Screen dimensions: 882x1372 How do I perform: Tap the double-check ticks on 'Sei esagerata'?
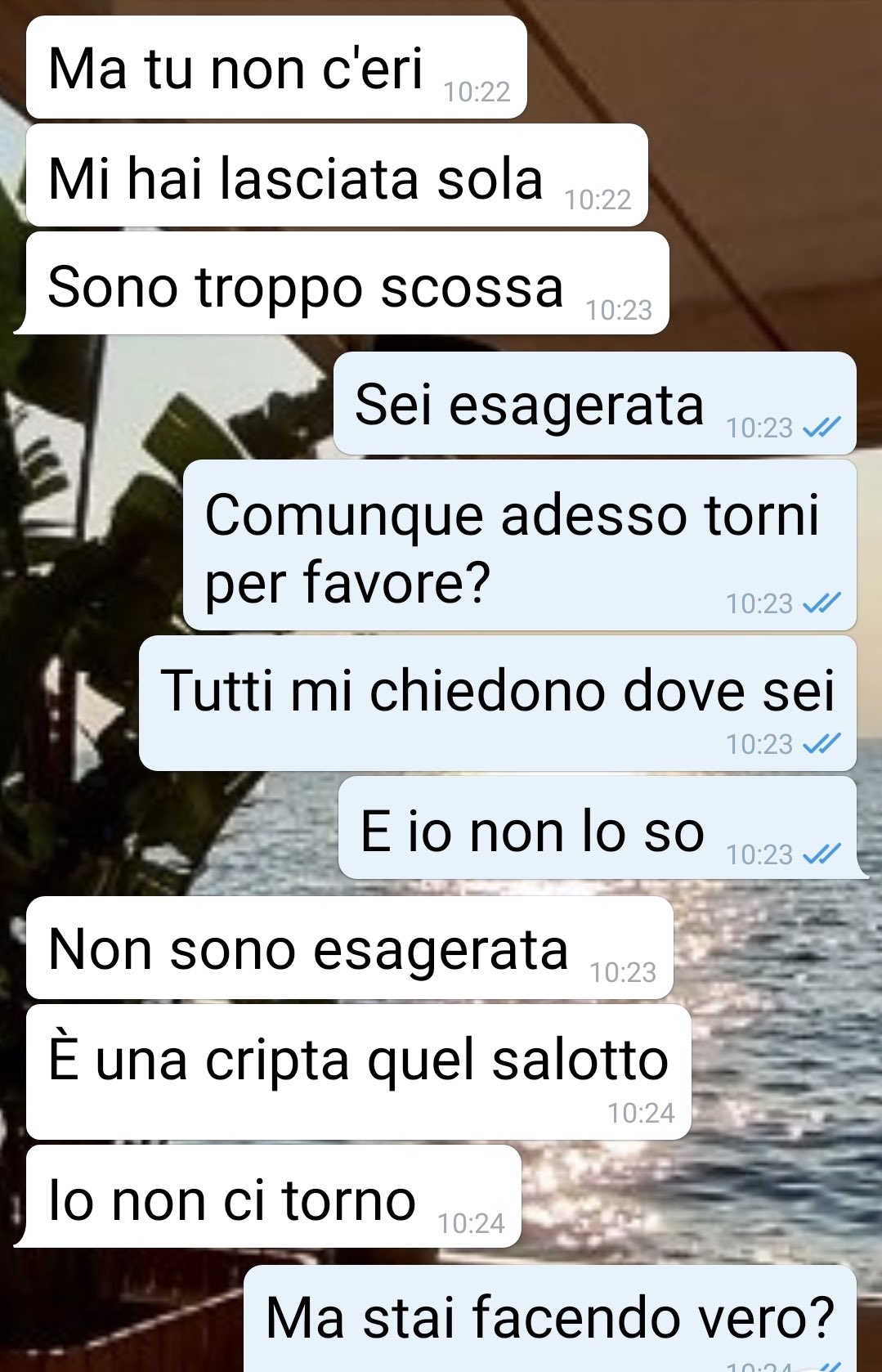(x=822, y=427)
